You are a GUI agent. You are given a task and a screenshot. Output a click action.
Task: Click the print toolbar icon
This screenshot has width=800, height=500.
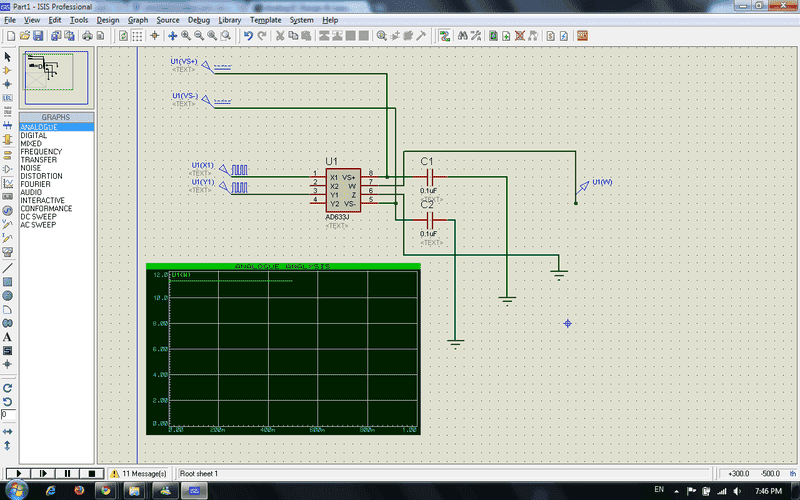(86, 36)
